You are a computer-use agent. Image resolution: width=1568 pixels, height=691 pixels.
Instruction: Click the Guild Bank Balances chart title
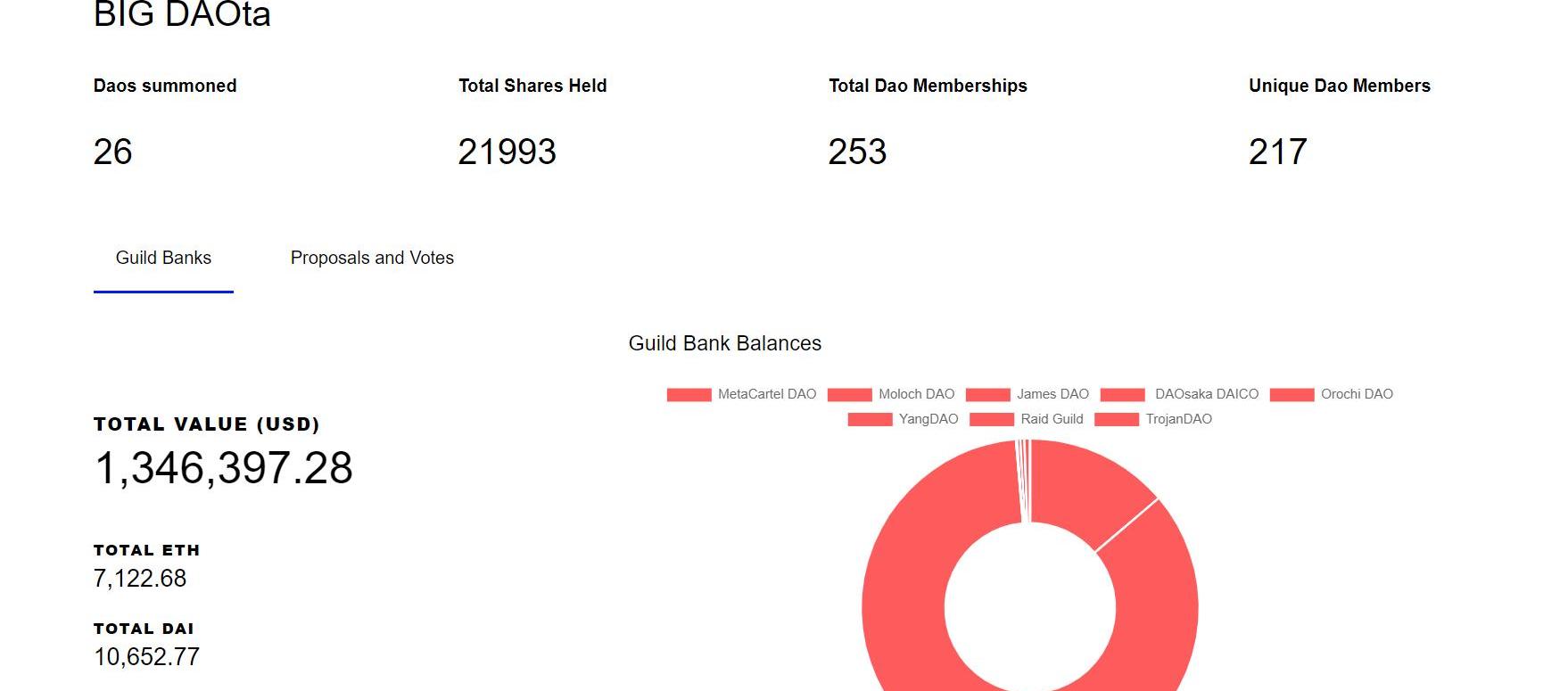tap(725, 343)
